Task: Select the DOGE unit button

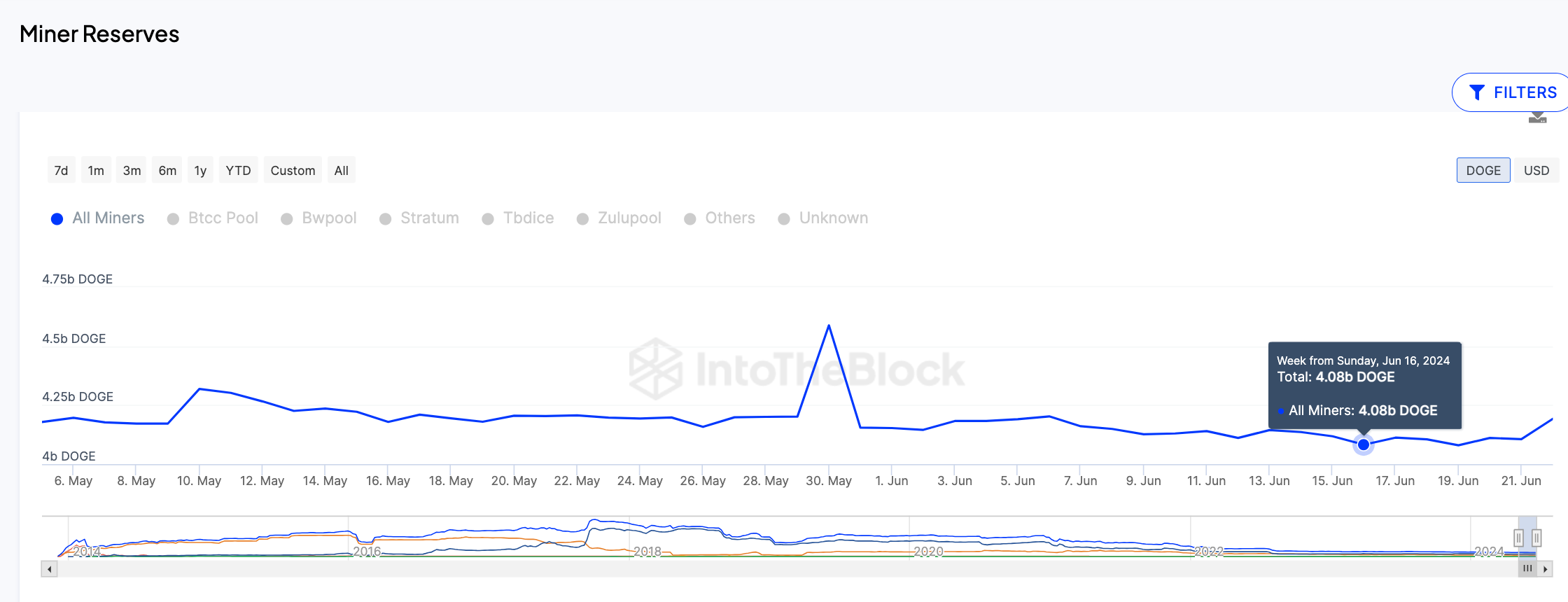Action: pyautogui.click(x=1483, y=170)
